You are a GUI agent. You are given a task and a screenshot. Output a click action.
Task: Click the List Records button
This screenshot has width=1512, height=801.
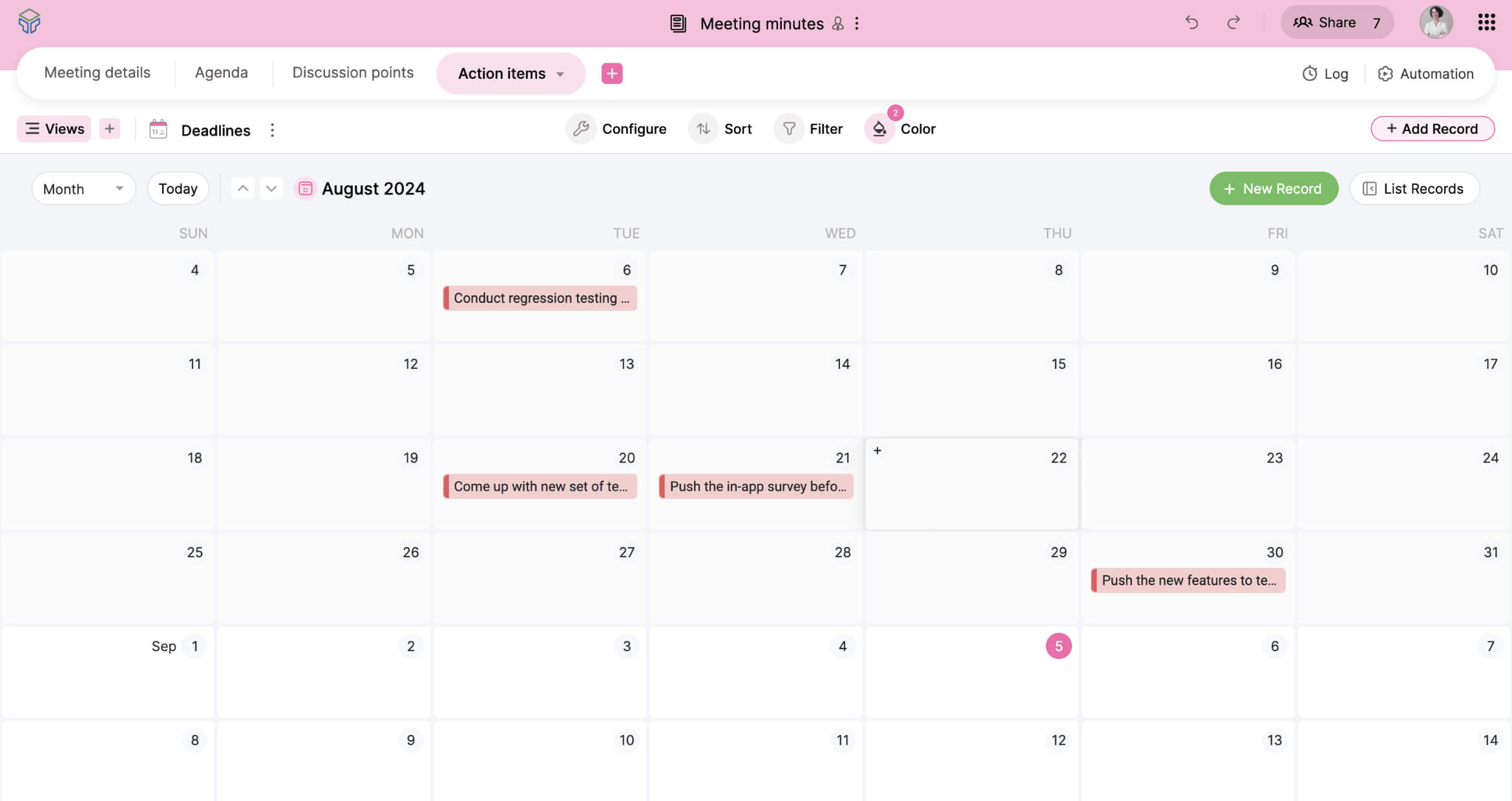click(1414, 189)
